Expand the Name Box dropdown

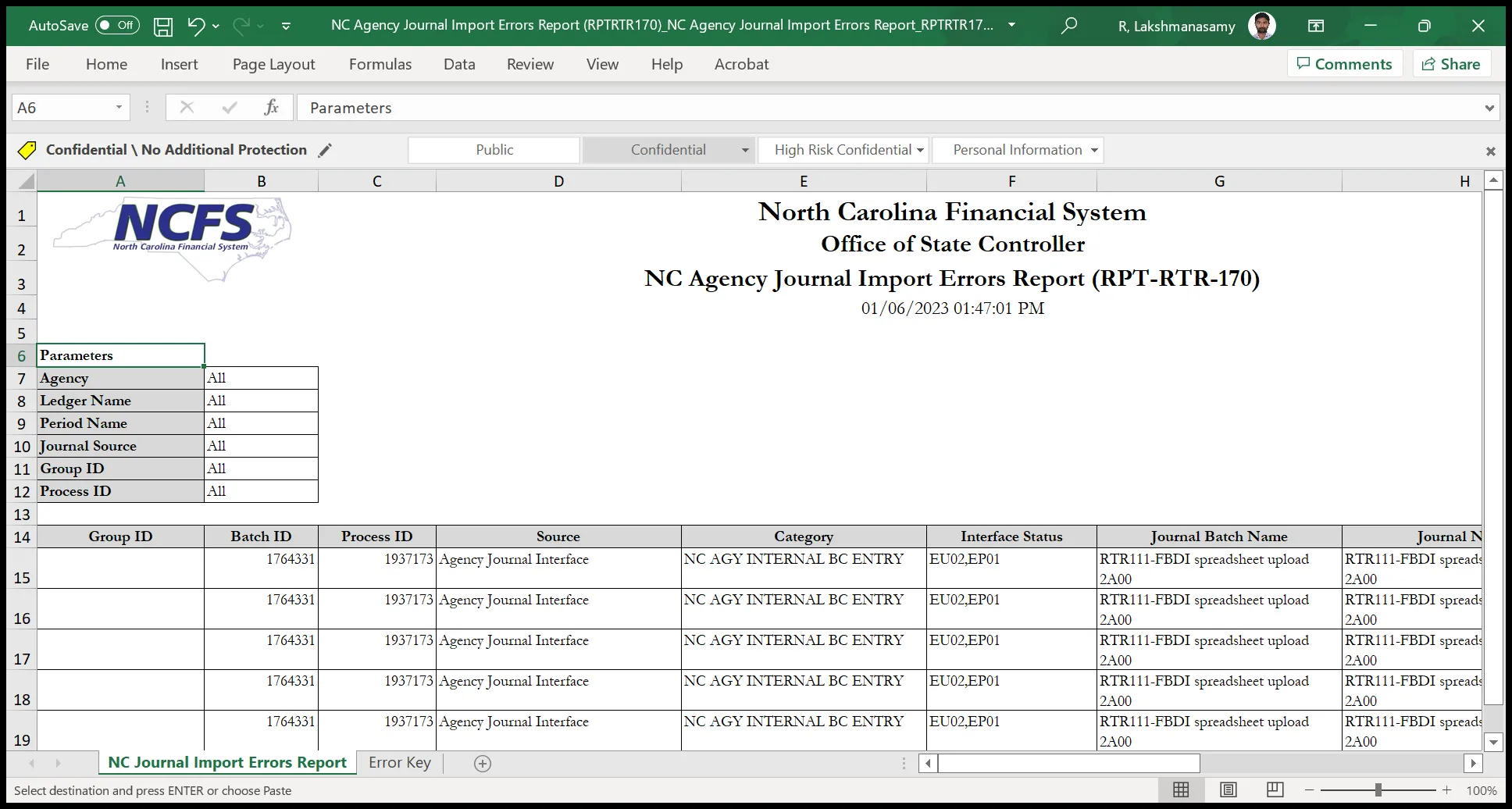click(119, 108)
